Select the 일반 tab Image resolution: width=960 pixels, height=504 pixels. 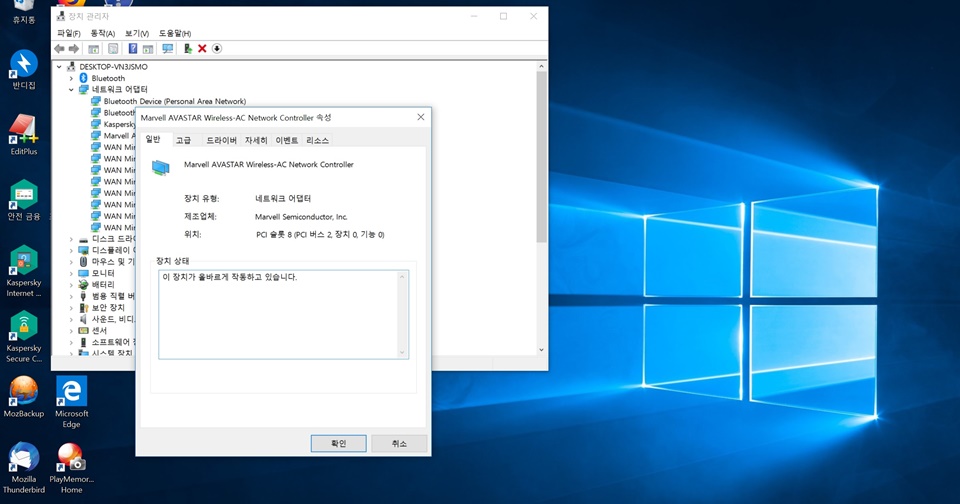coord(154,139)
